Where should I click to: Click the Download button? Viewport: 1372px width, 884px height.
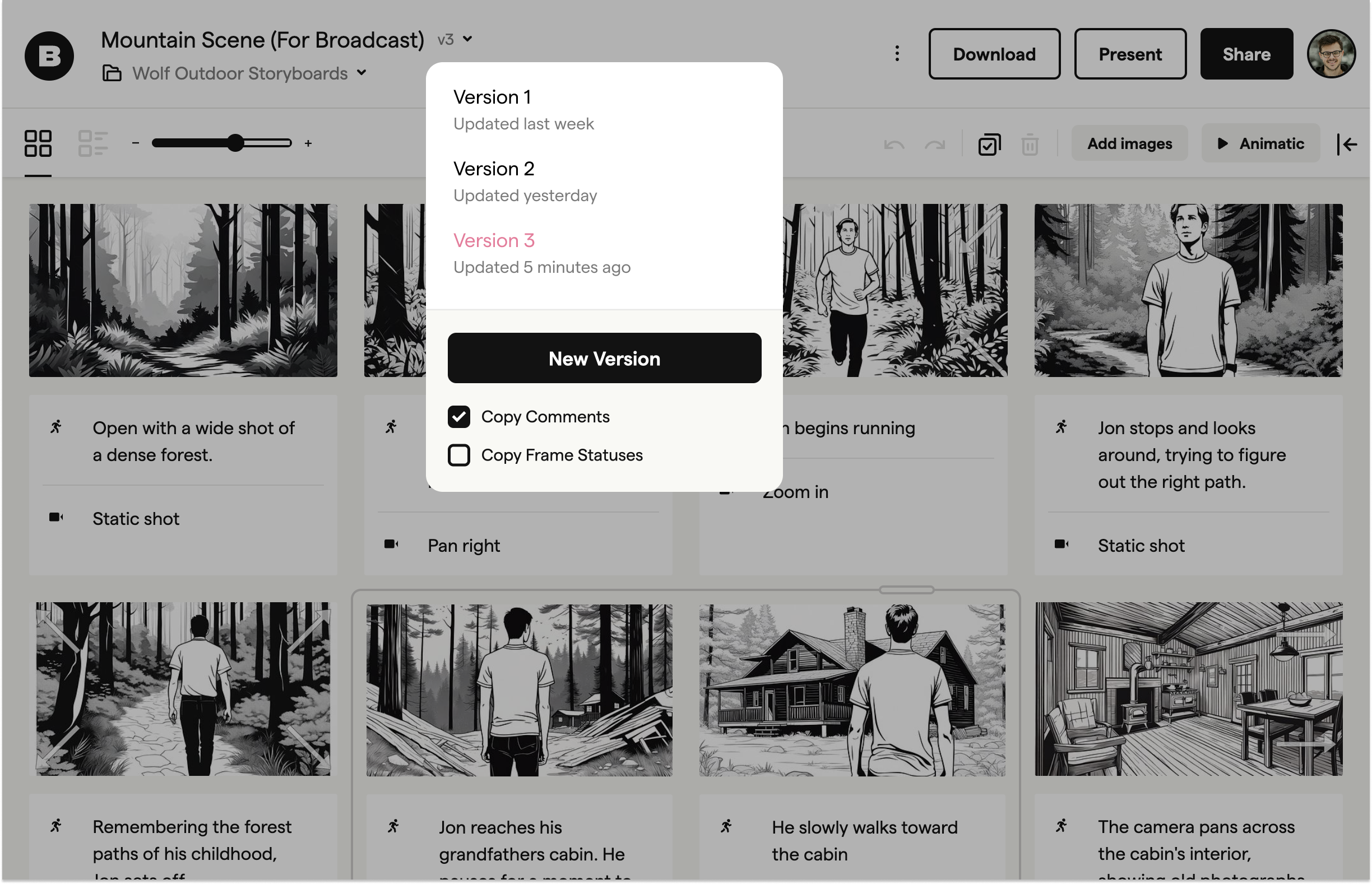coord(994,54)
